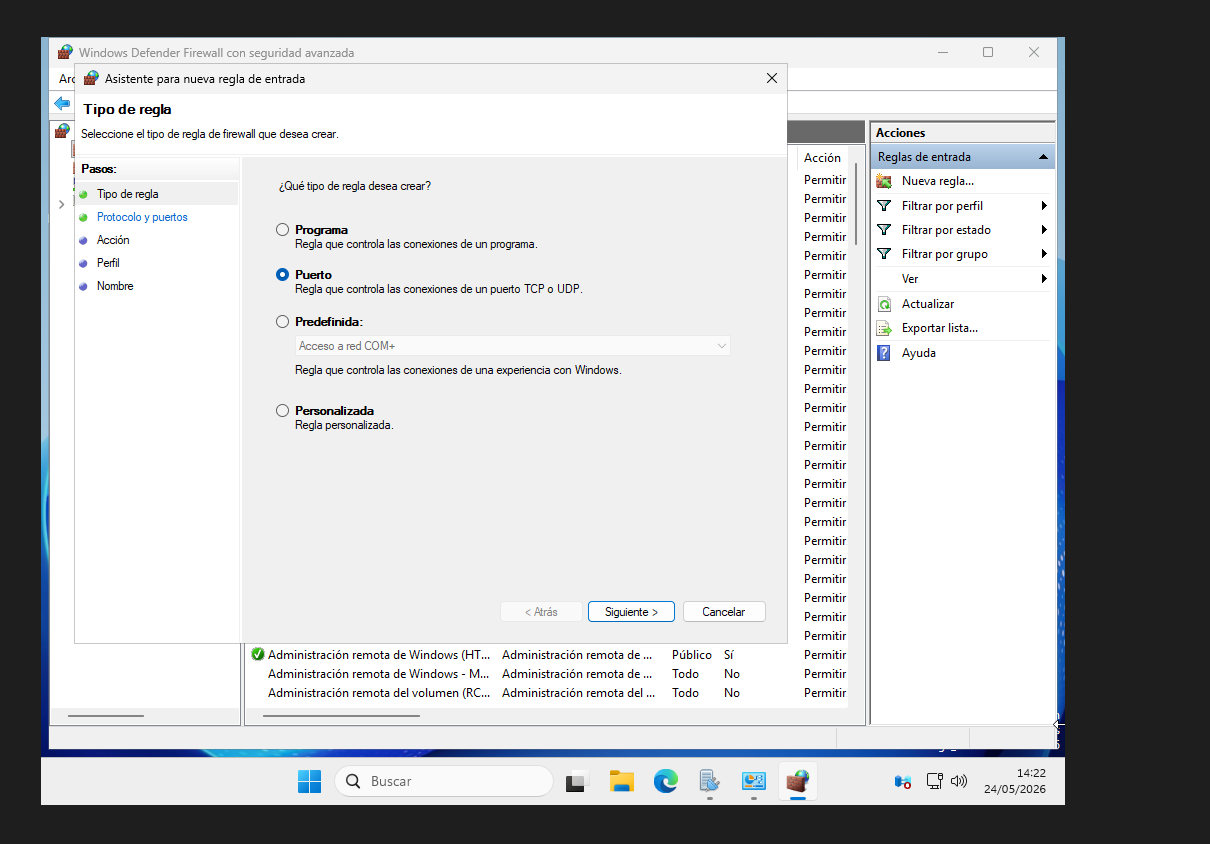
Task: Click the Nombre step in Pasos
Action: (115, 286)
